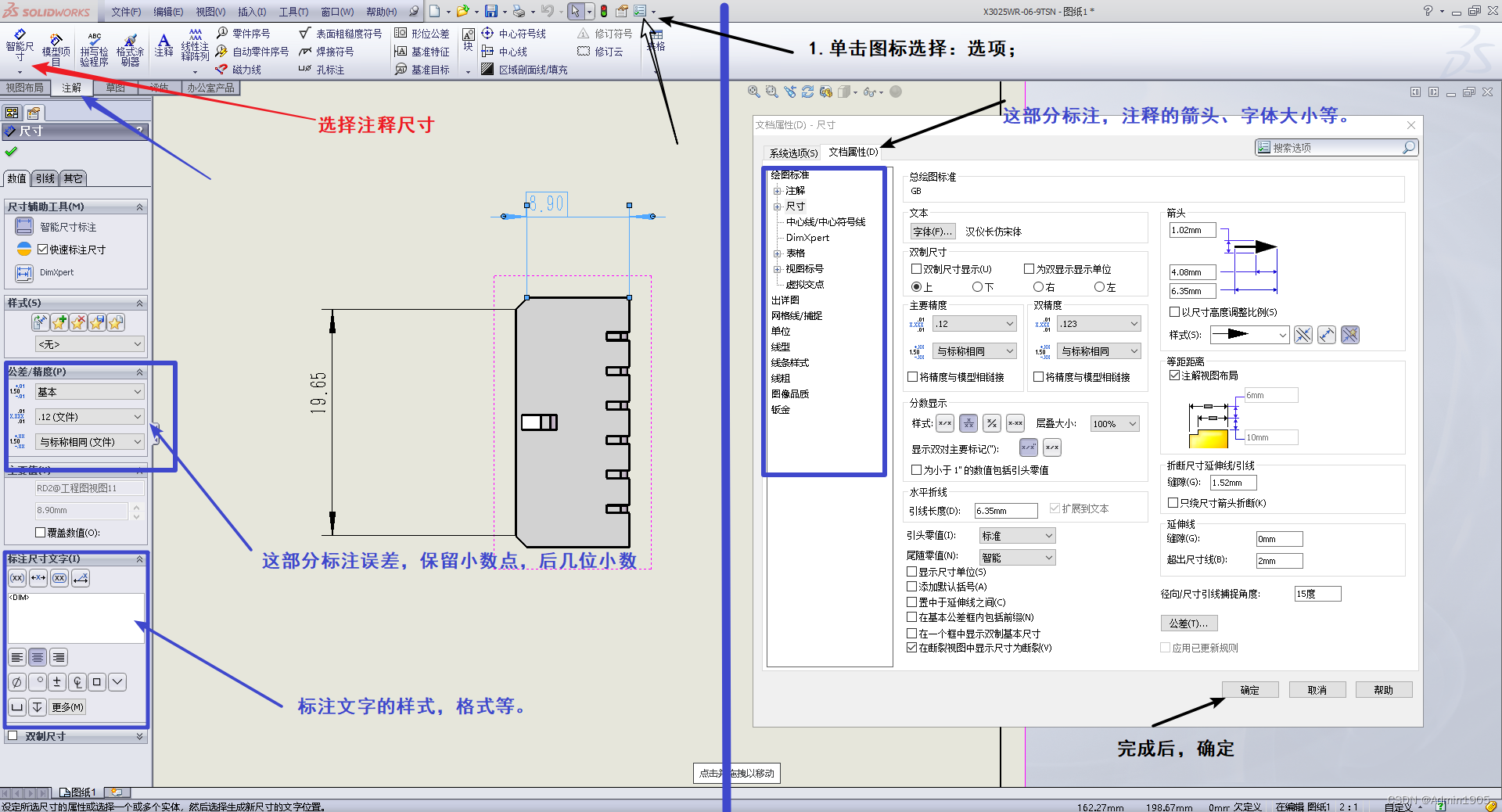Select 单位 in options tree
The image size is (1502, 812).
pyautogui.click(x=781, y=331)
